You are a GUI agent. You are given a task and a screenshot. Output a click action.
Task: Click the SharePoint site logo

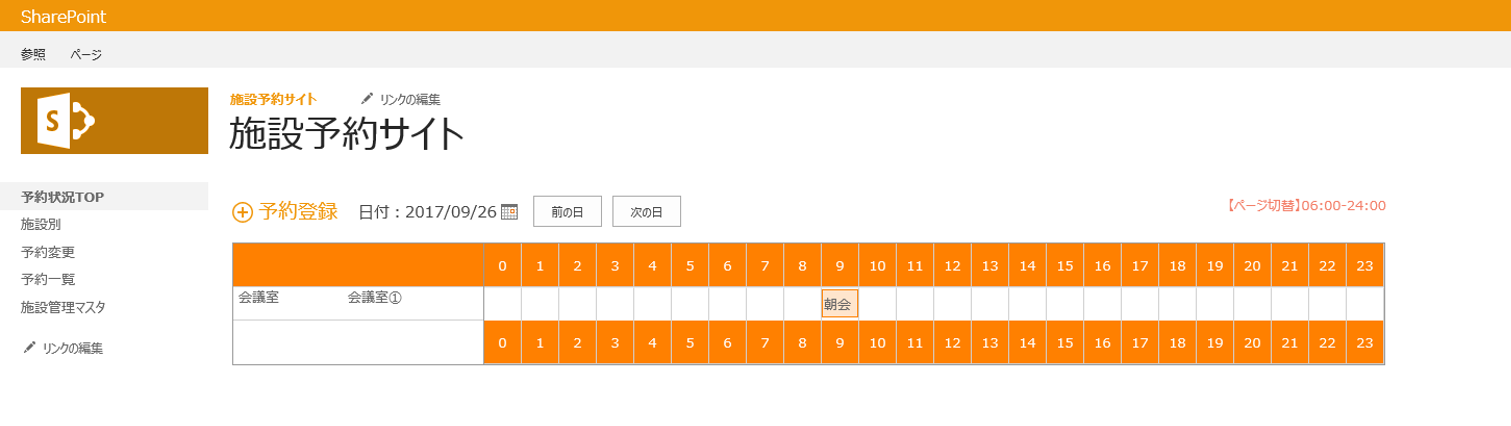[x=114, y=121]
